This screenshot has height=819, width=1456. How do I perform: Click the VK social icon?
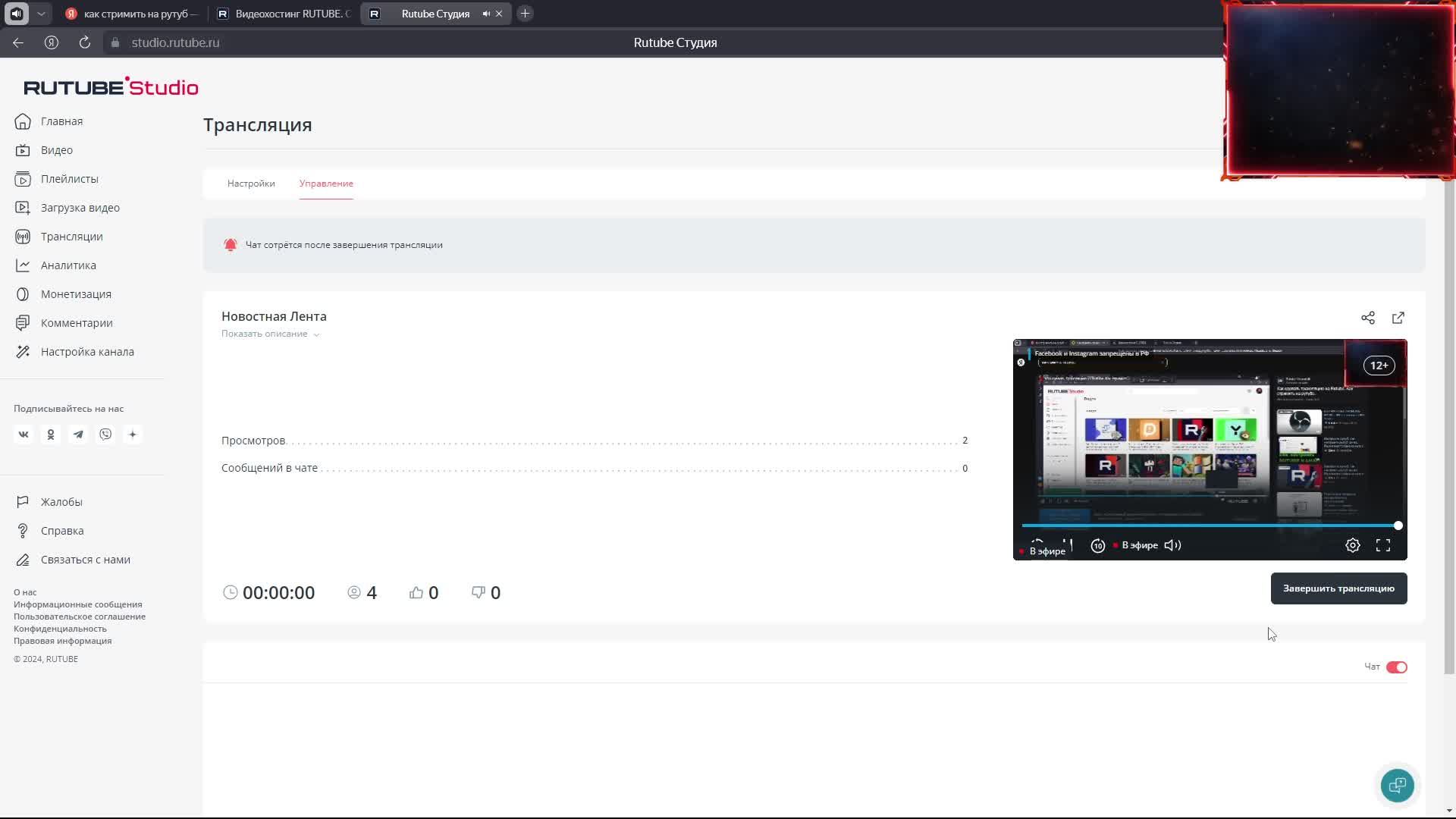pyautogui.click(x=24, y=435)
